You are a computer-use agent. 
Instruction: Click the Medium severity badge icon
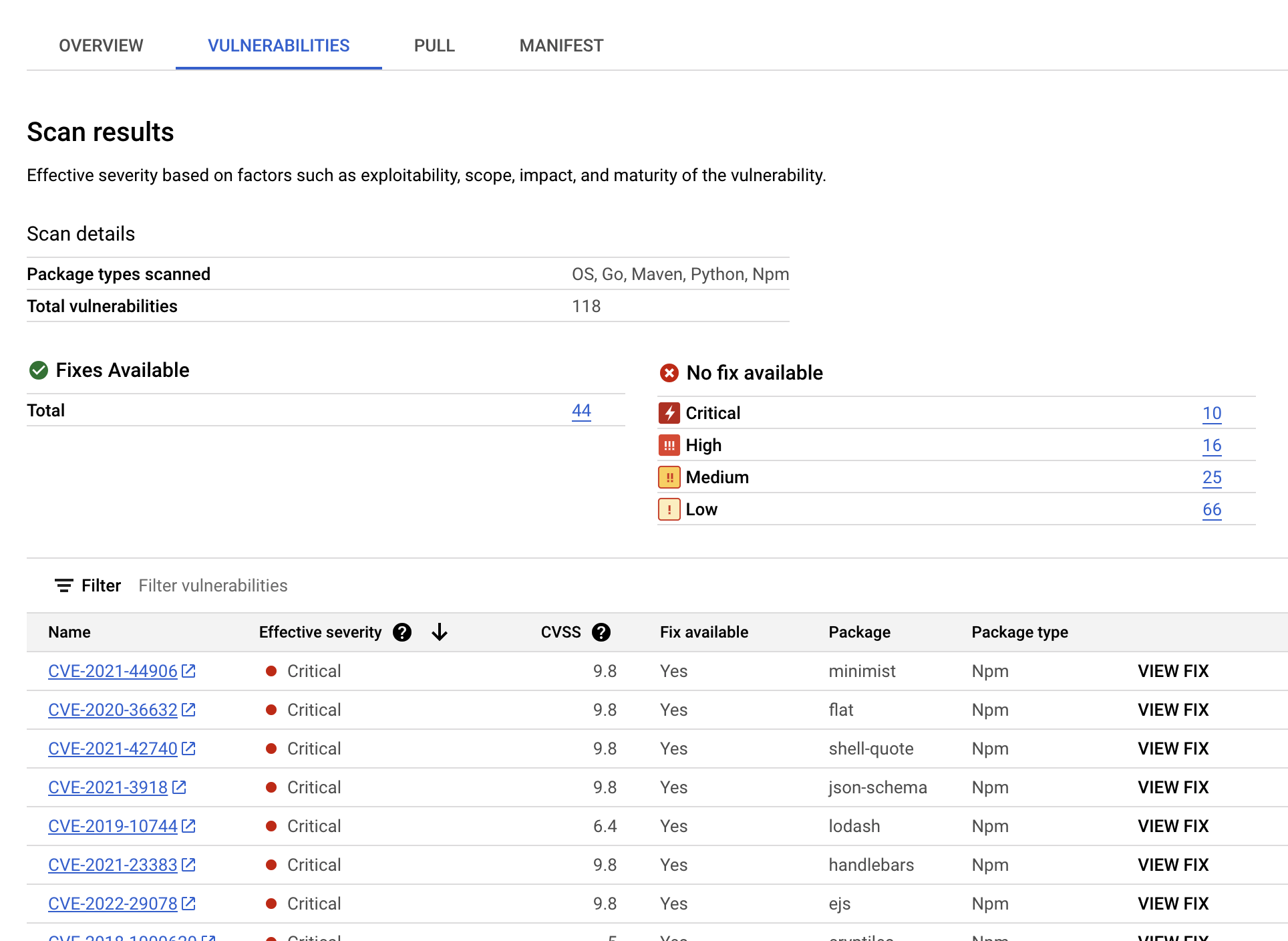(669, 477)
